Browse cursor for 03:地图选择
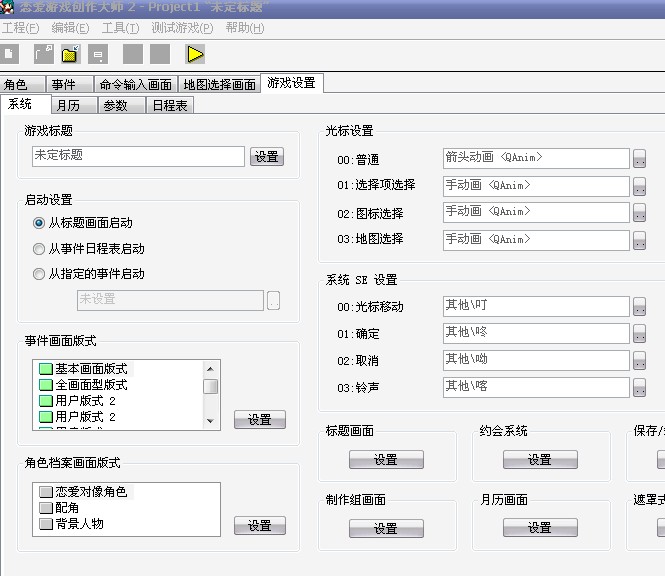The width and height of the screenshot is (665, 576). 640,240
